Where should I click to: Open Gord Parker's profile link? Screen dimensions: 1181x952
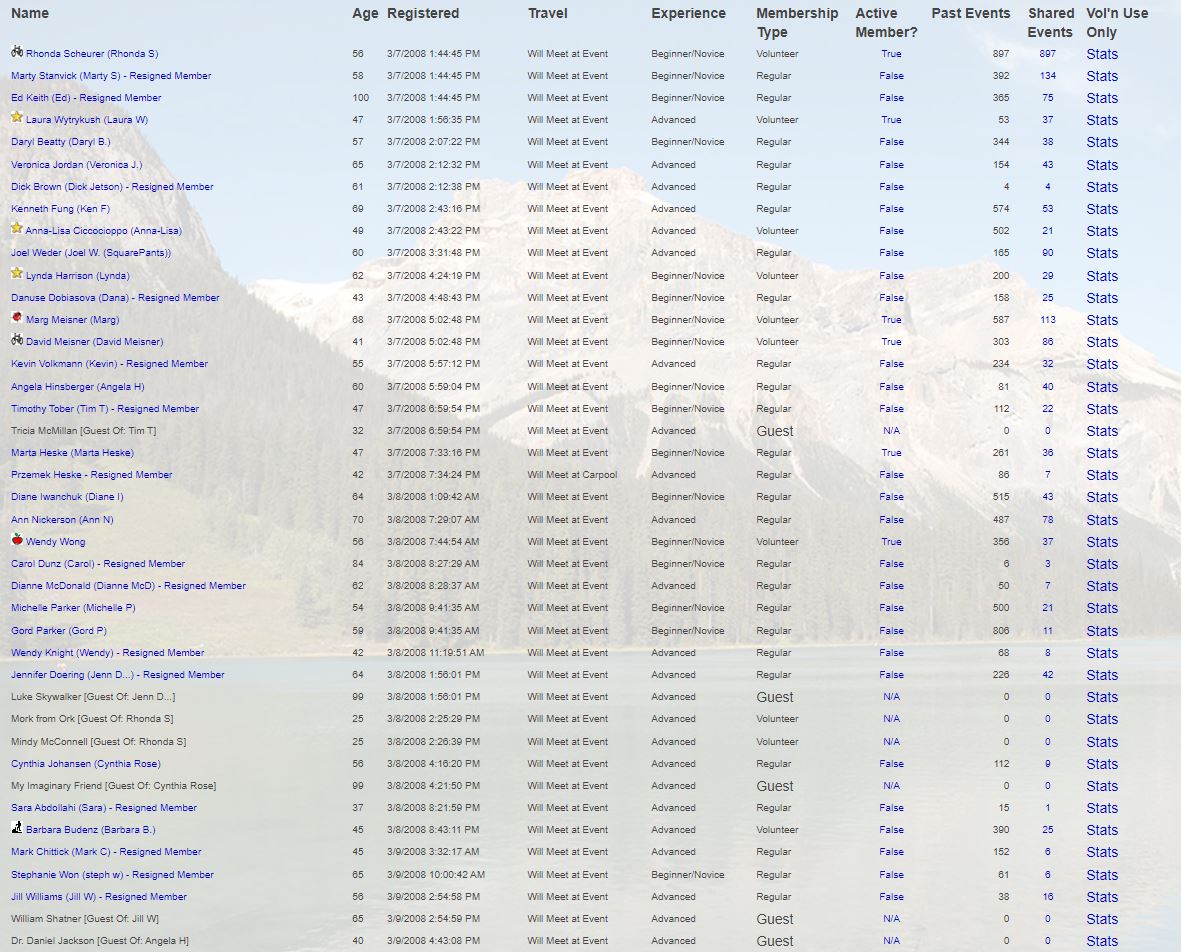click(x=59, y=631)
